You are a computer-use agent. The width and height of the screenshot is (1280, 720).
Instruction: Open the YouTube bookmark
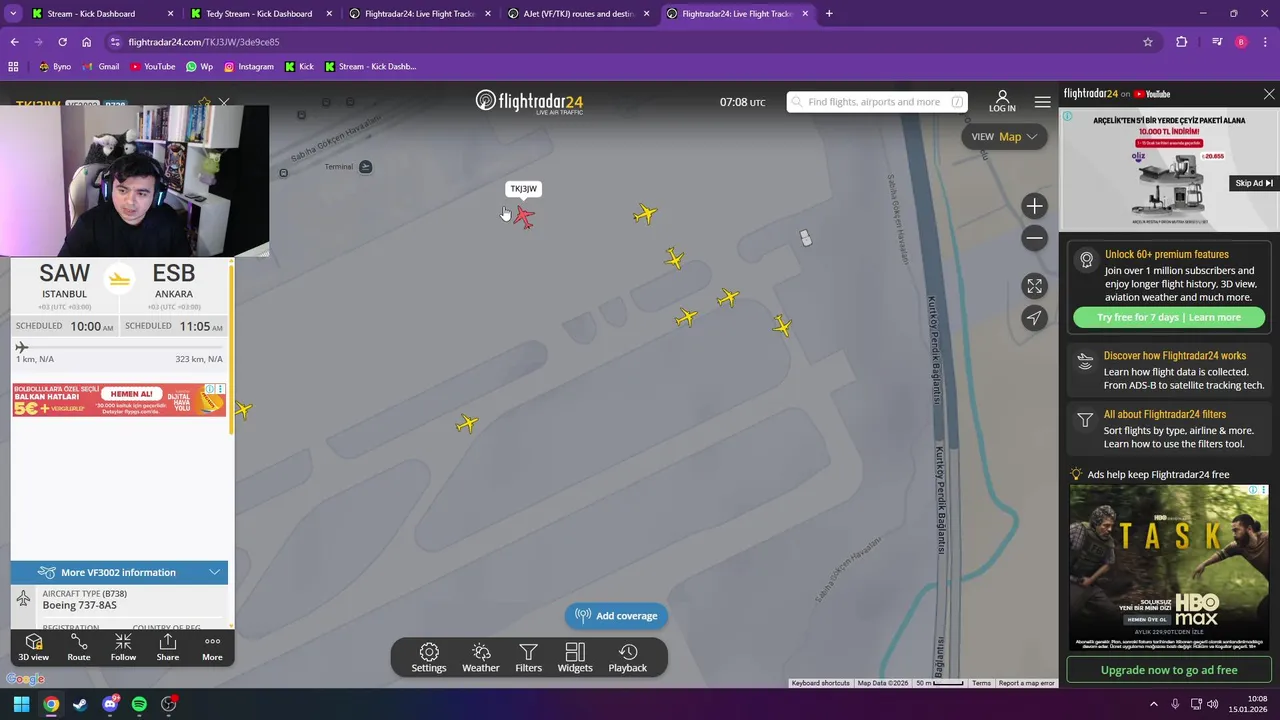point(151,66)
